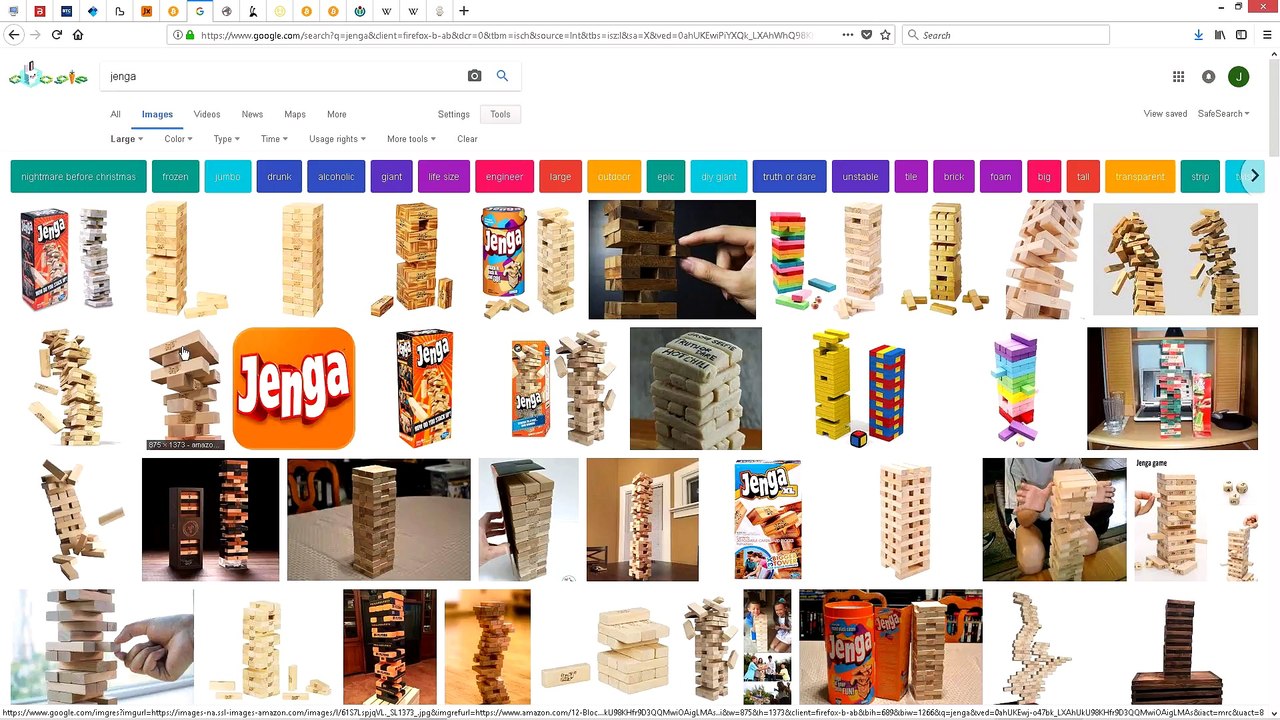Submit search with magnifier button

point(502,76)
